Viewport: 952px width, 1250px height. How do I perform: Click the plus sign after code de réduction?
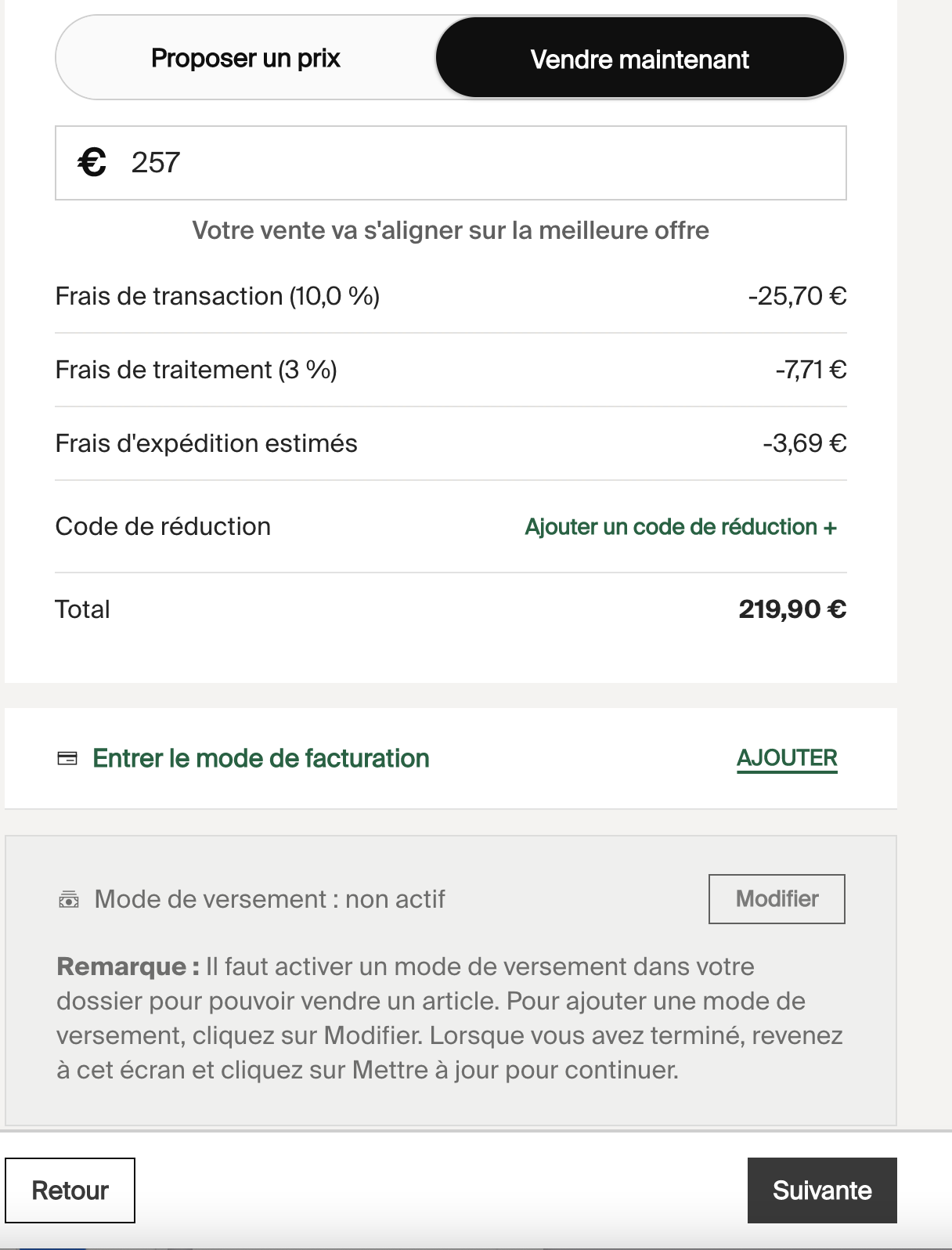pyautogui.click(x=830, y=527)
